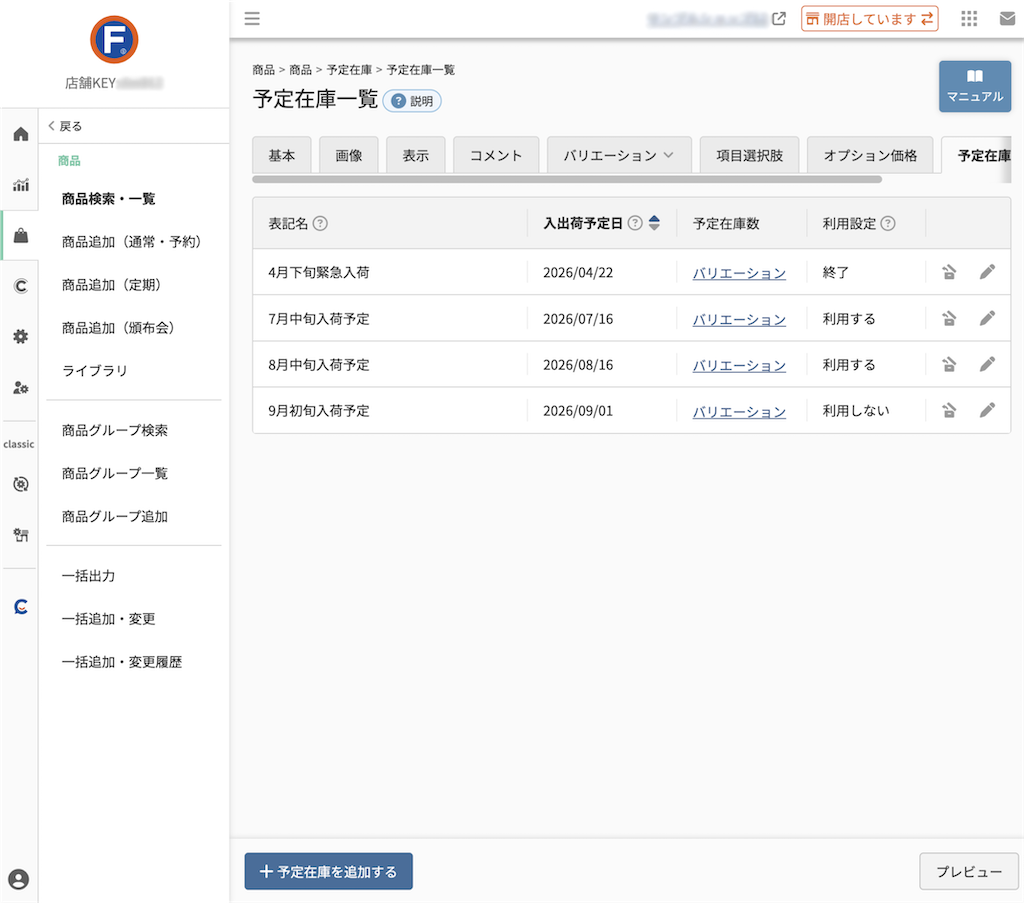The height and width of the screenshot is (903, 1024).
Task: Open the member settings sidebar icon
Action: 21,387
